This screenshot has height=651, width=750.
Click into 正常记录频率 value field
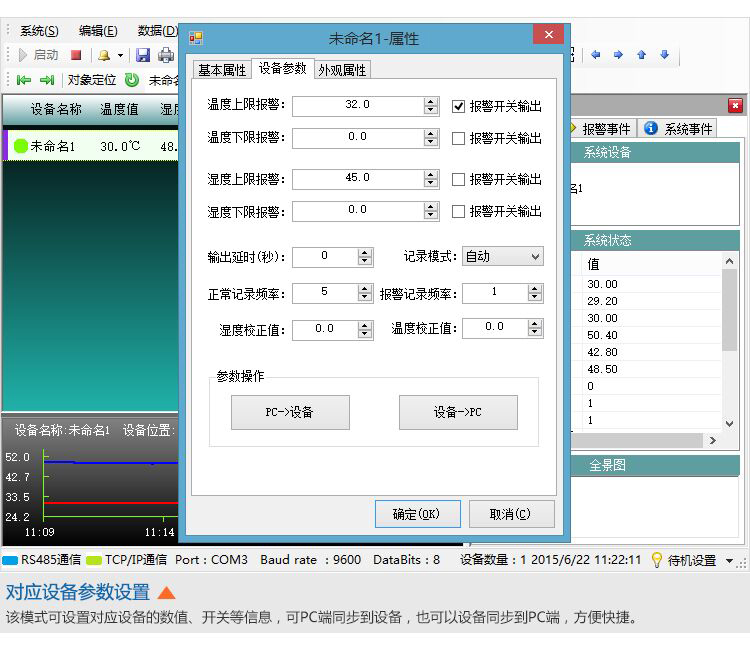click(325, 293)
